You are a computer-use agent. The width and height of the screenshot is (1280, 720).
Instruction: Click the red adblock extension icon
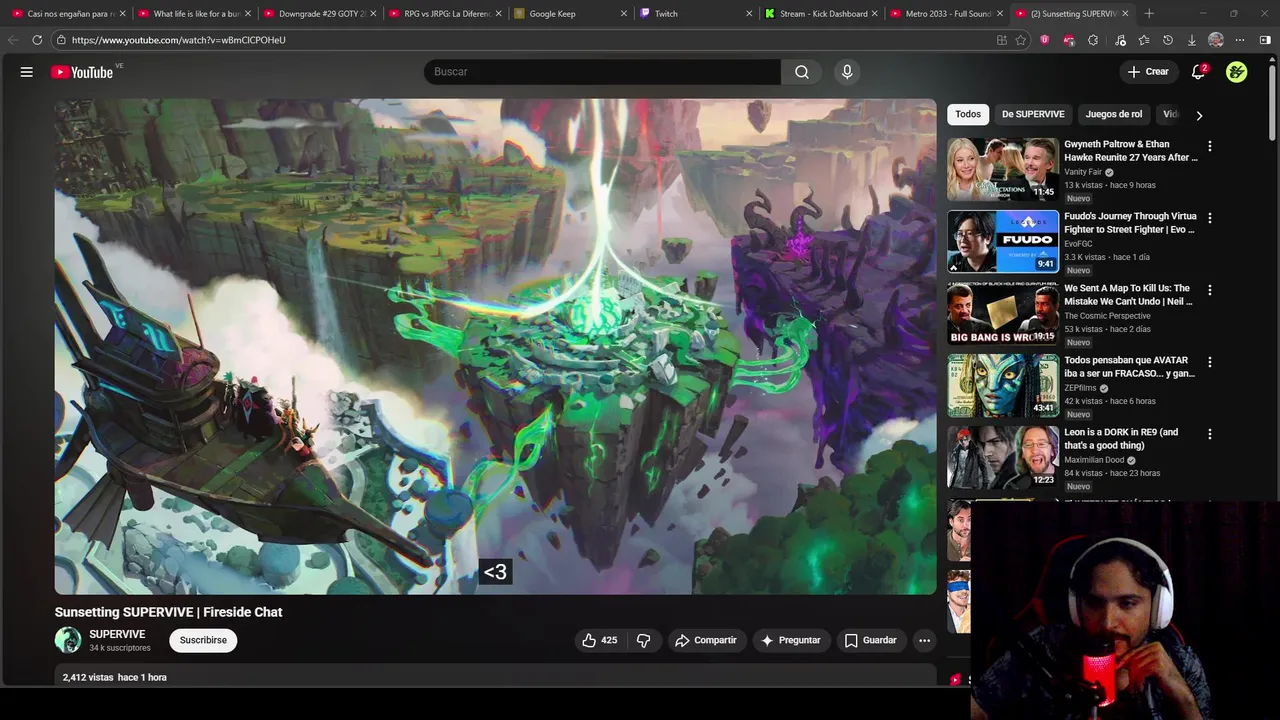tap(1069, 40)
